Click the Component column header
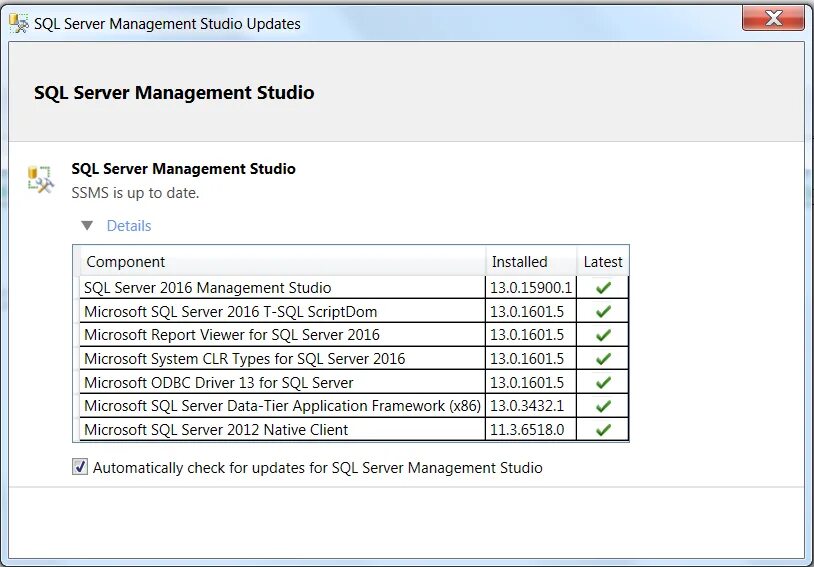This screenshot has height=567, width=814. pos(126,262)
